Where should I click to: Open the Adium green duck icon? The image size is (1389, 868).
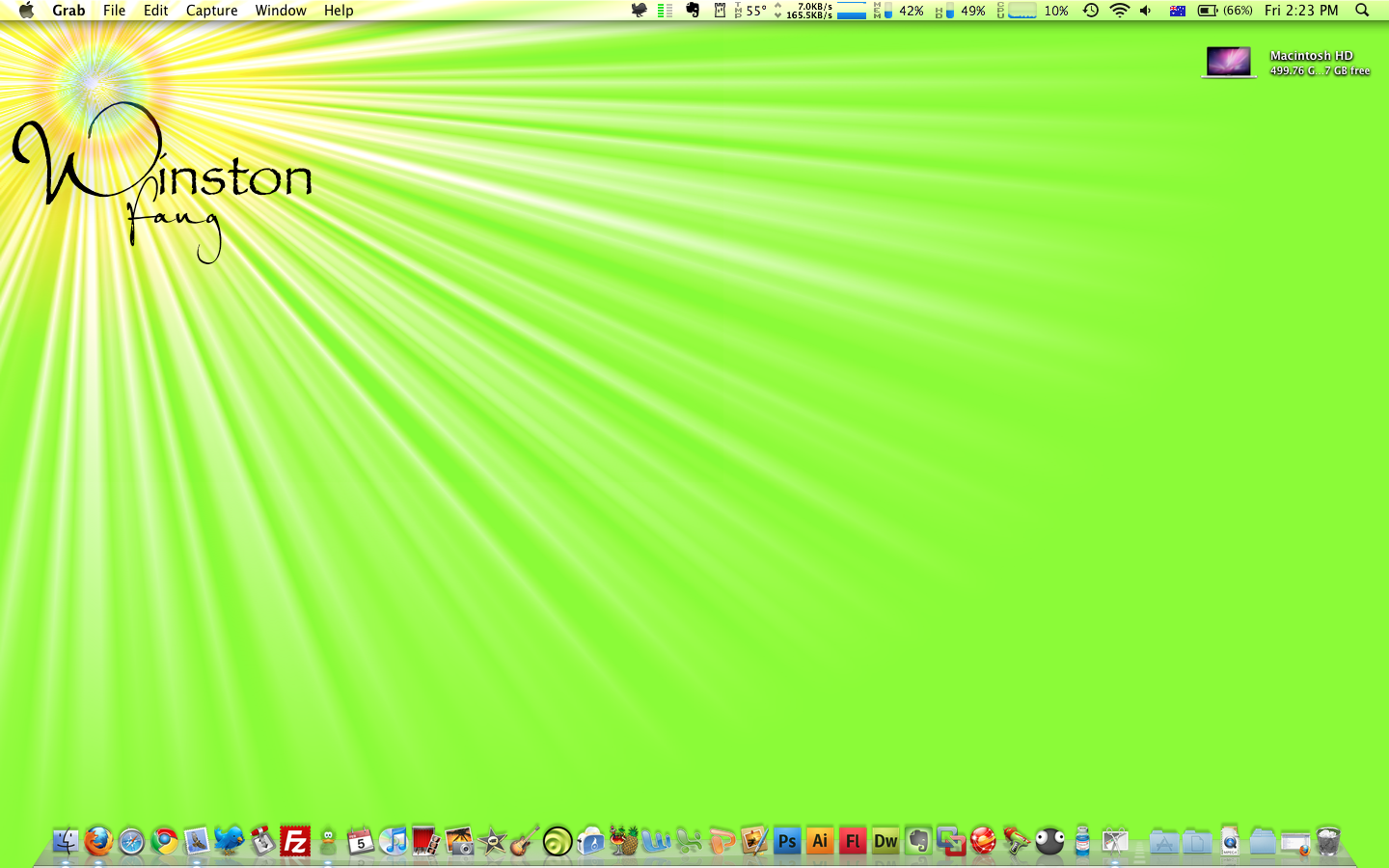[328, 841]
